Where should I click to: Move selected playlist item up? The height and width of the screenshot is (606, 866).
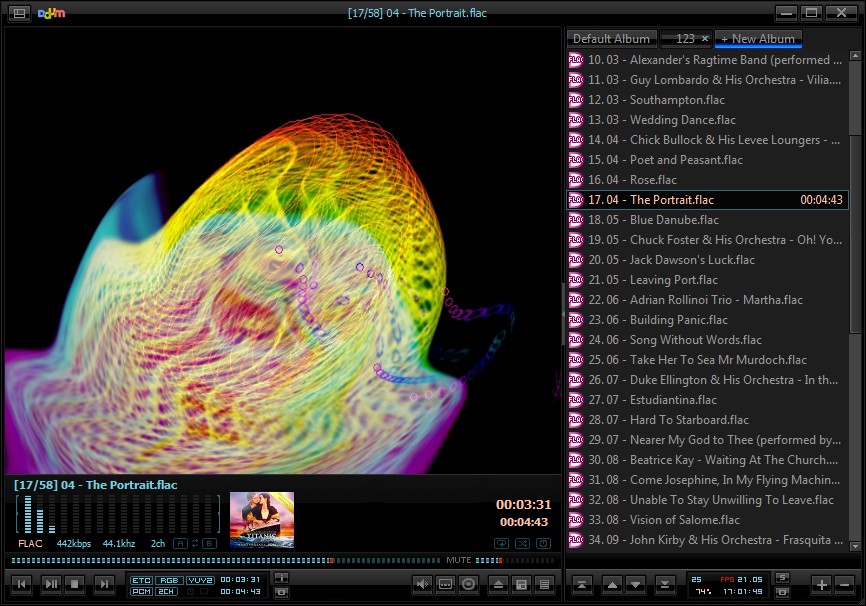(x=612, y=584)
